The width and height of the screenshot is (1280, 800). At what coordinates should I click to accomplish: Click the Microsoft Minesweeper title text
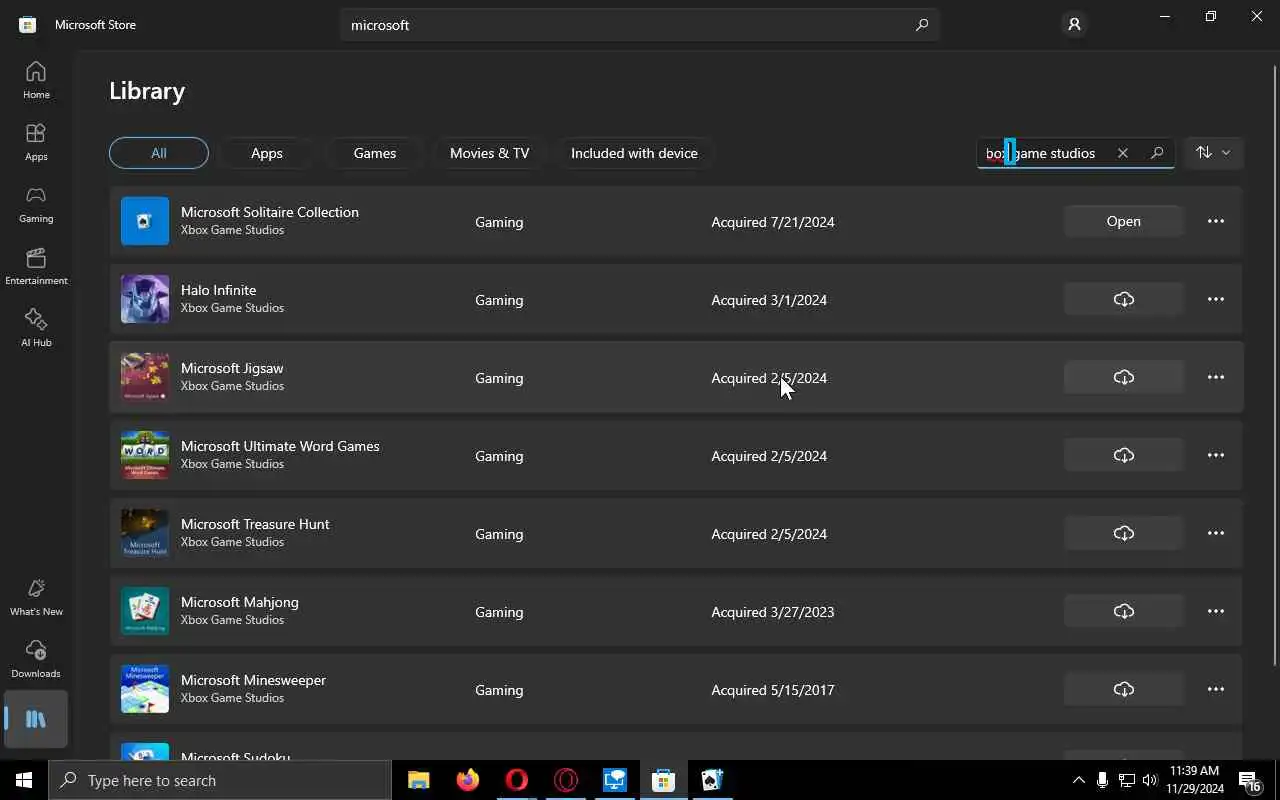(253, 680)
